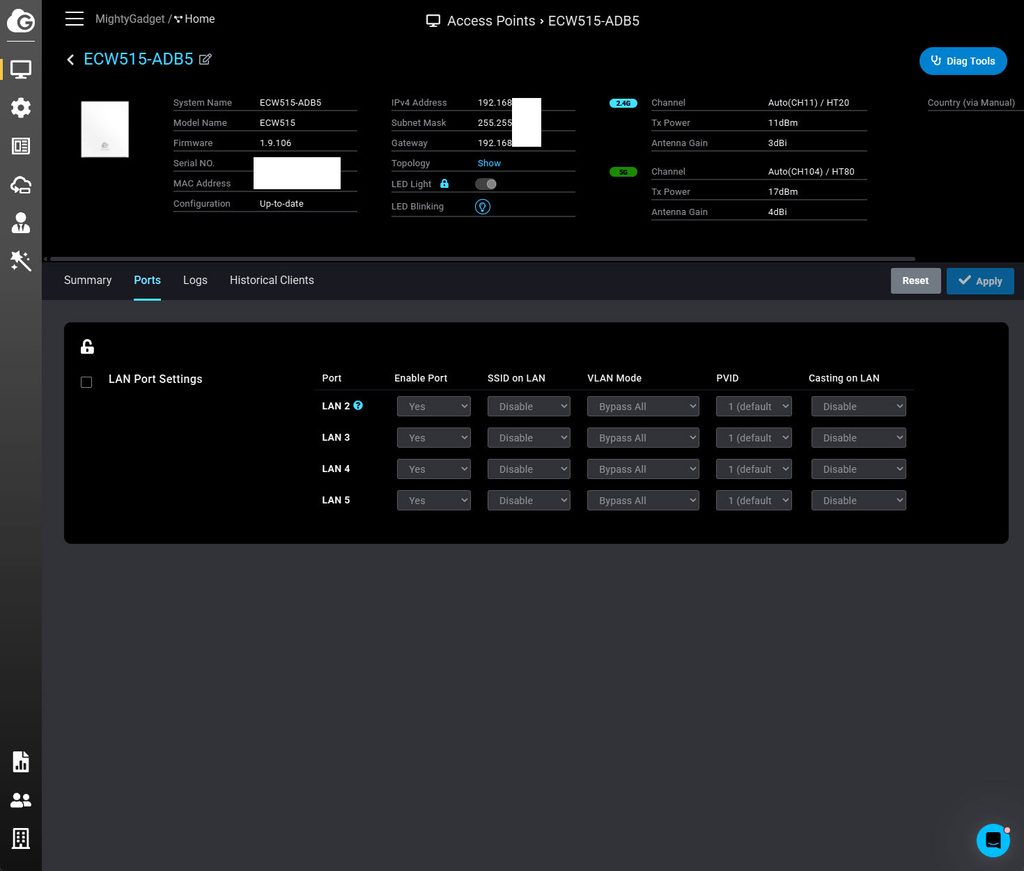Open the team members icon in sidebar
1024x871 pixels.
point(21,800)
